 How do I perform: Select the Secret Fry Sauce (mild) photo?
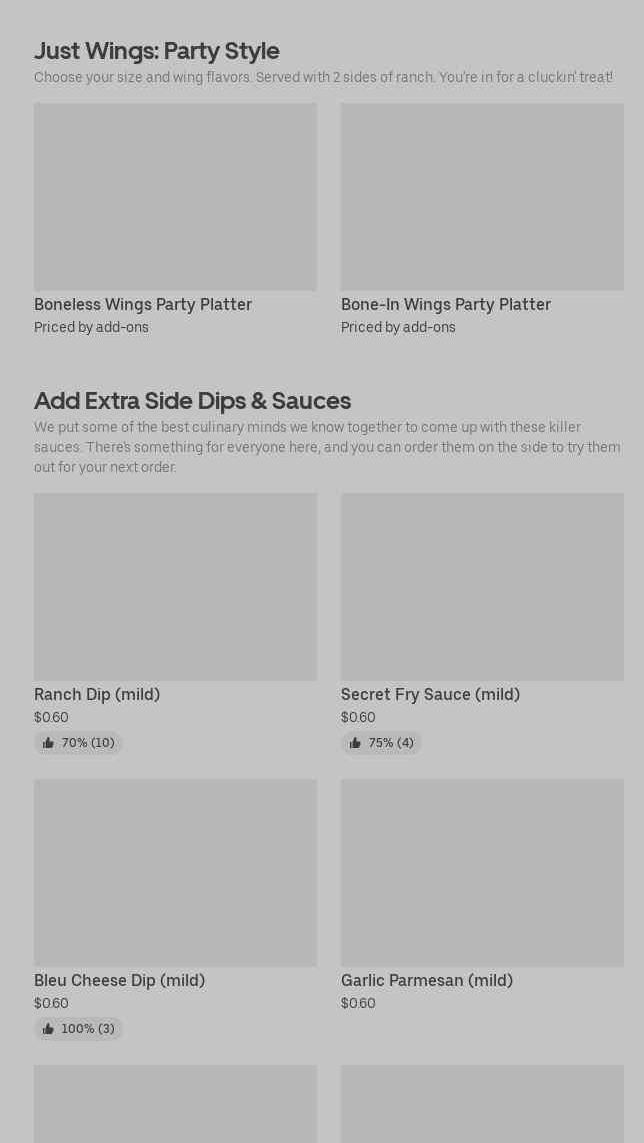[482, 587]
